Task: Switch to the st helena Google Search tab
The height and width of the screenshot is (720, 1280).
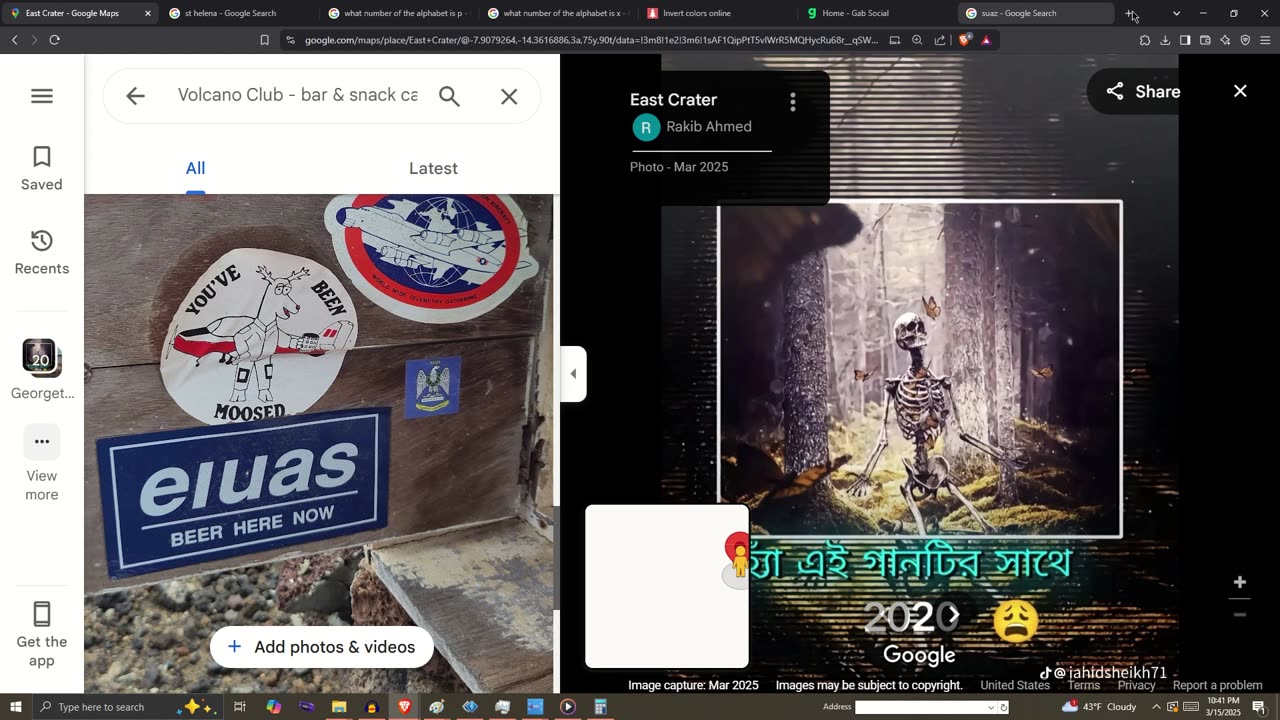Action: click(x=240, y=13)
